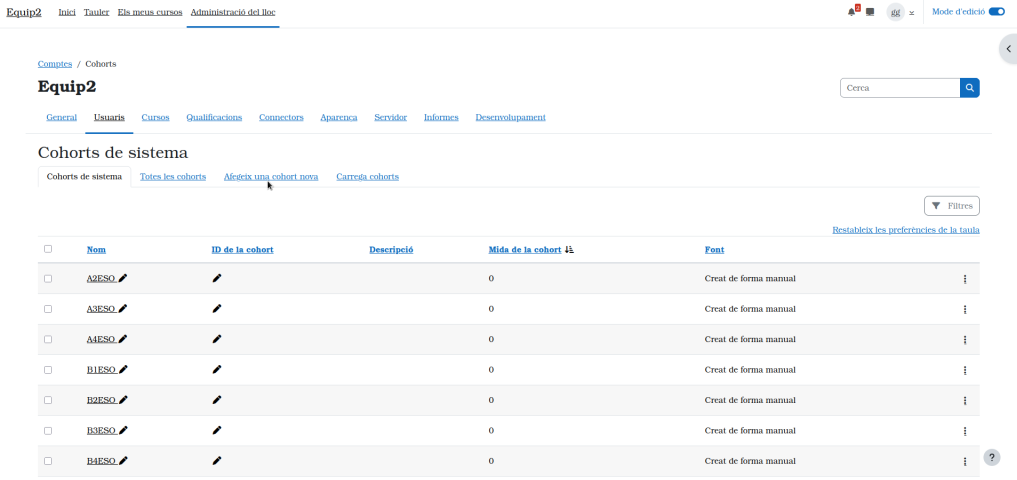Image resolution: width=1017 pixels, height=480 pixels.
Task: Tick the select-all checkbox in table header
Action: pyautogui.click(x=48, y=249)
